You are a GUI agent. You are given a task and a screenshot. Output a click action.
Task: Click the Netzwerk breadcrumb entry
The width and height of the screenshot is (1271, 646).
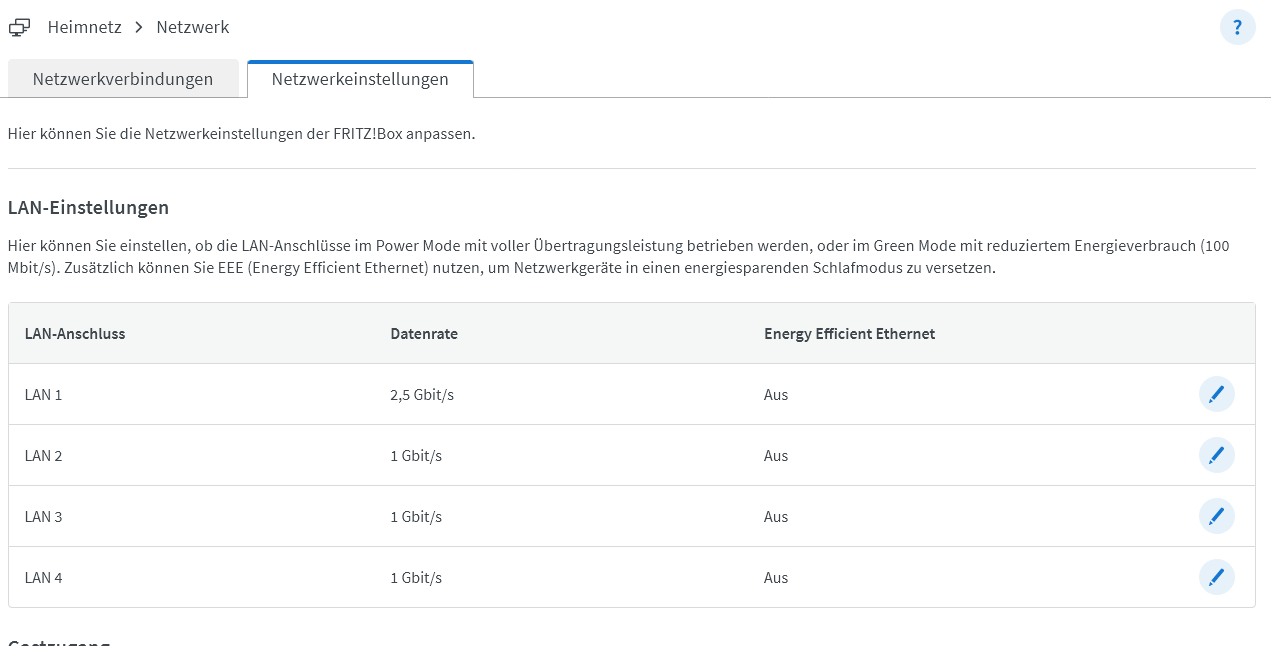pyautogui.click(x=193, y=28)
